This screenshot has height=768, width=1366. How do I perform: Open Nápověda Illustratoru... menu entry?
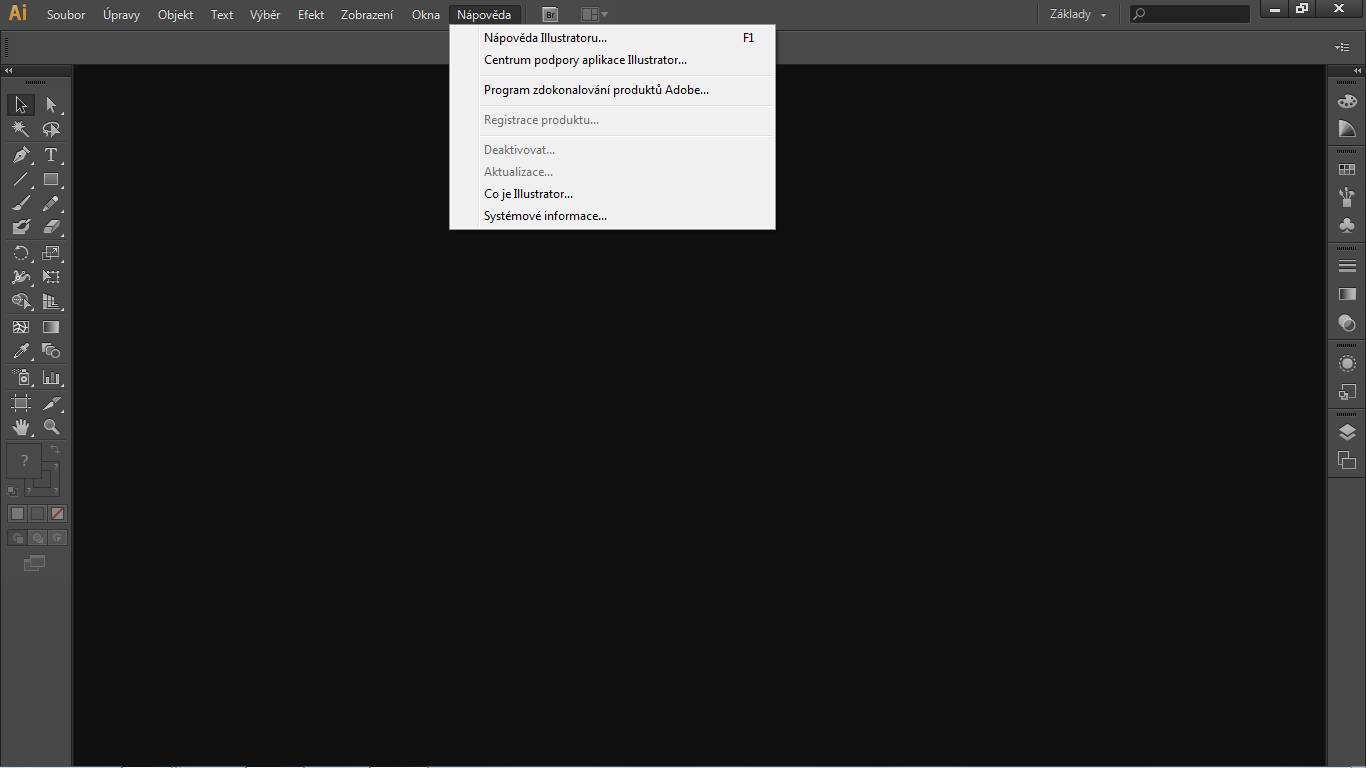point(612,38)
